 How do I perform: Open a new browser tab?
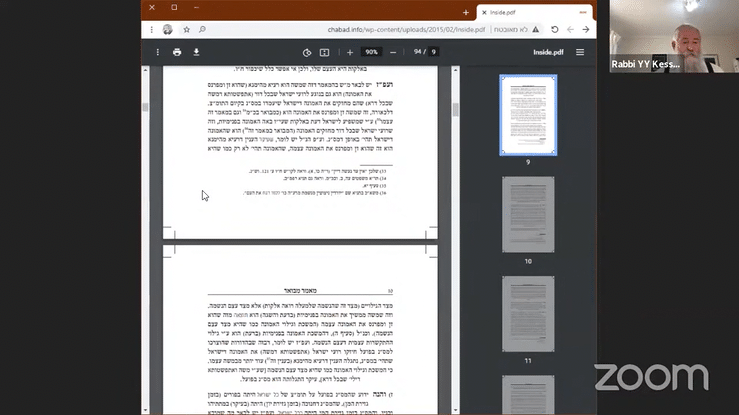coord(466,12)
